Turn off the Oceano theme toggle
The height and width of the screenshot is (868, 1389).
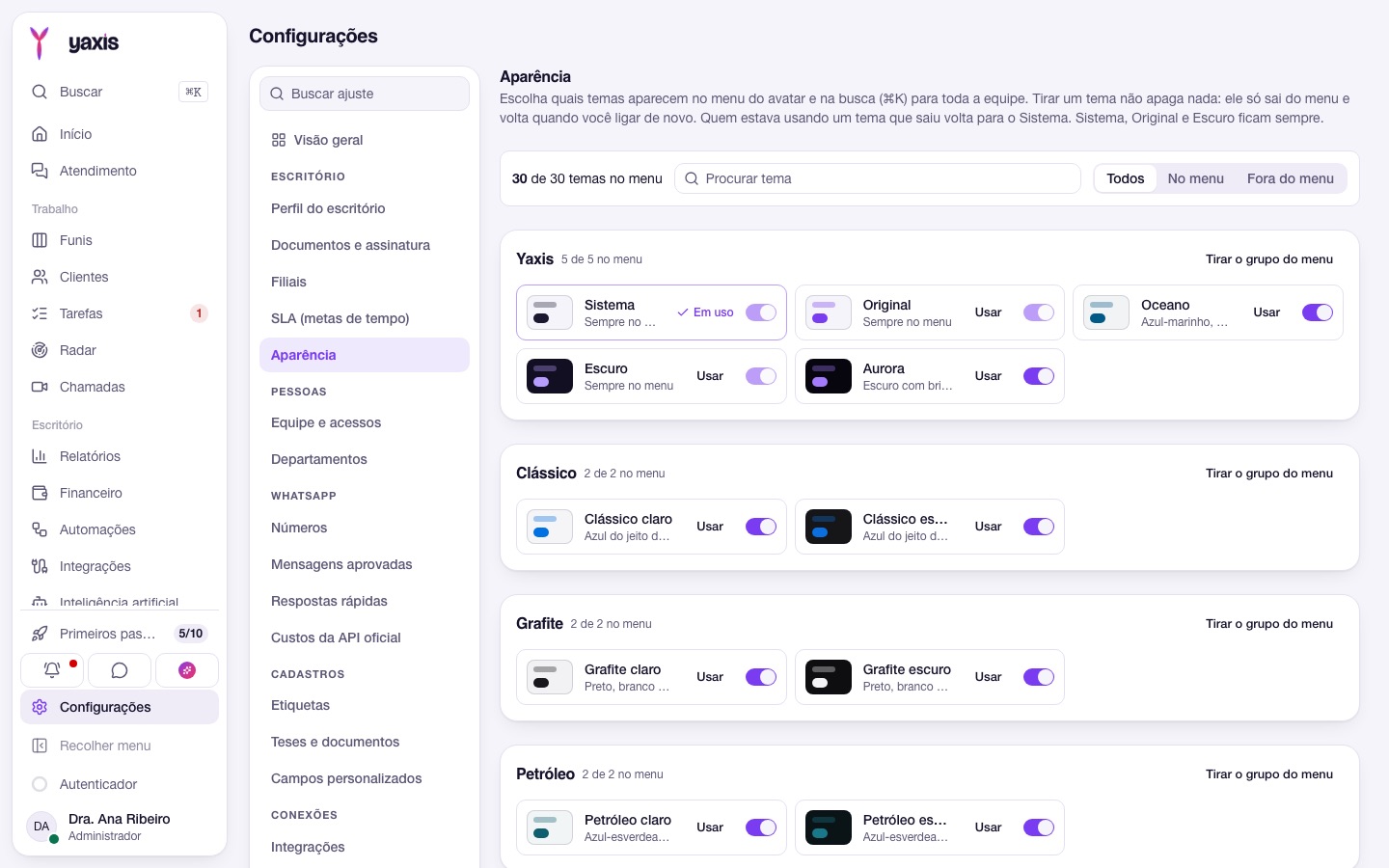(x=1318, y=312)
